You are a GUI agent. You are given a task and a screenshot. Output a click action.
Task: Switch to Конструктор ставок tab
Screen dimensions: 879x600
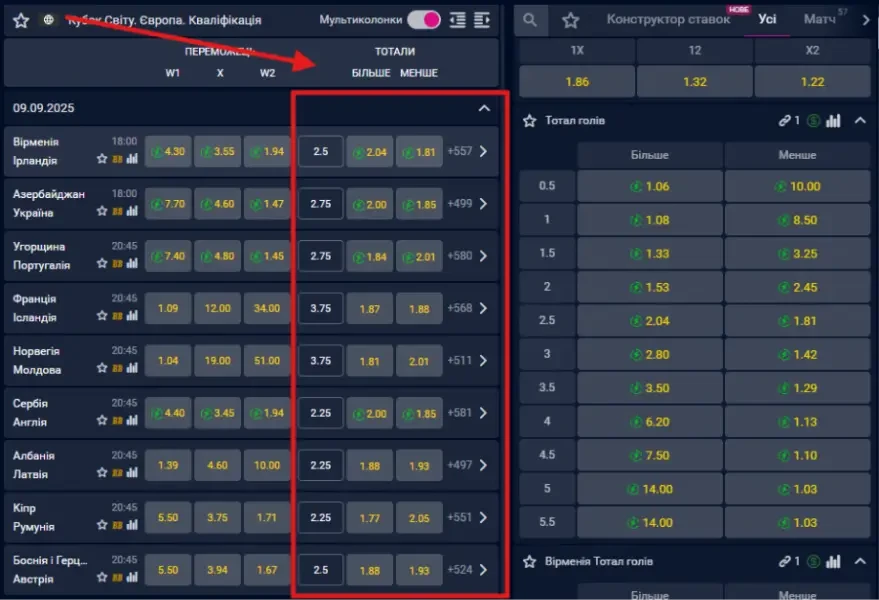[668, 20]
